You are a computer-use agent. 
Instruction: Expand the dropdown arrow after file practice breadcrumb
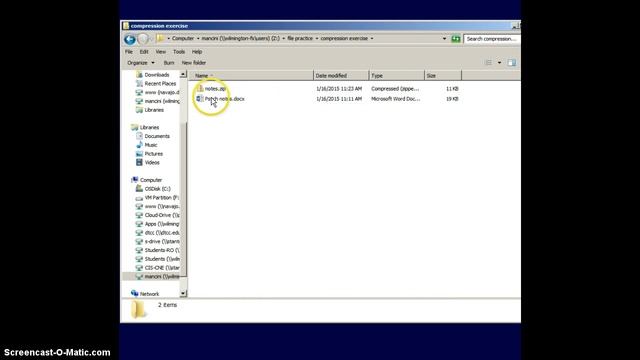pos(316,38)
